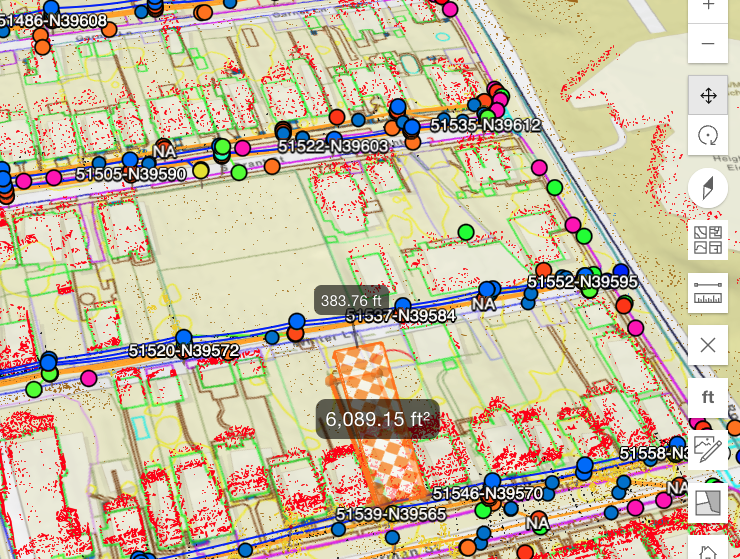Activate the area measurement polygon tool

click(707, 502)
